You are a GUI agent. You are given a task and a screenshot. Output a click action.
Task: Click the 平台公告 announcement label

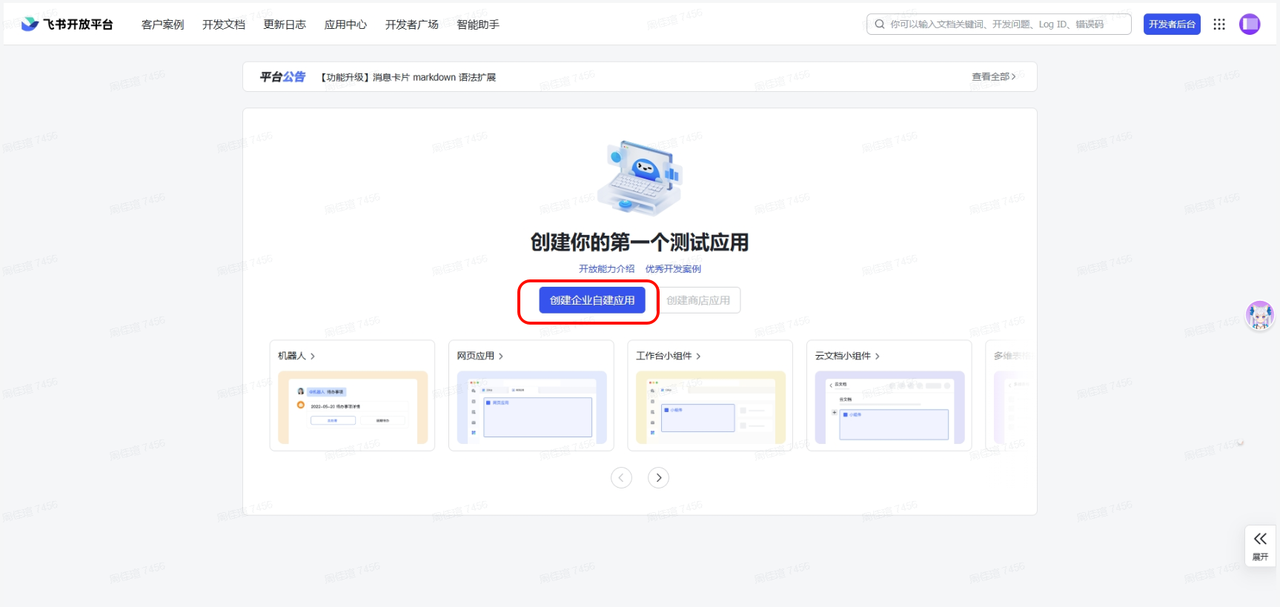(279, 76)
